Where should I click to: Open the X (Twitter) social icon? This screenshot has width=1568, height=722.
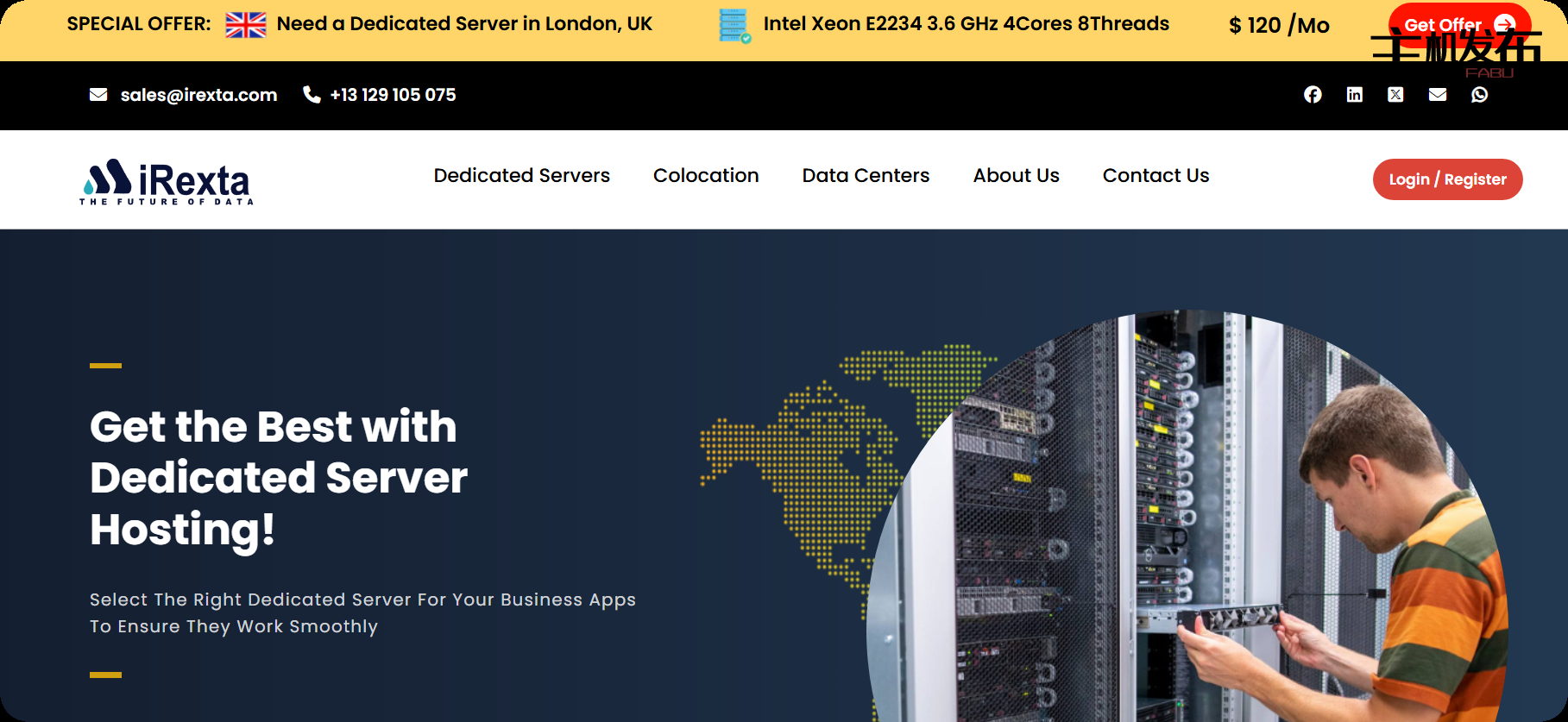coord(1395,95)
